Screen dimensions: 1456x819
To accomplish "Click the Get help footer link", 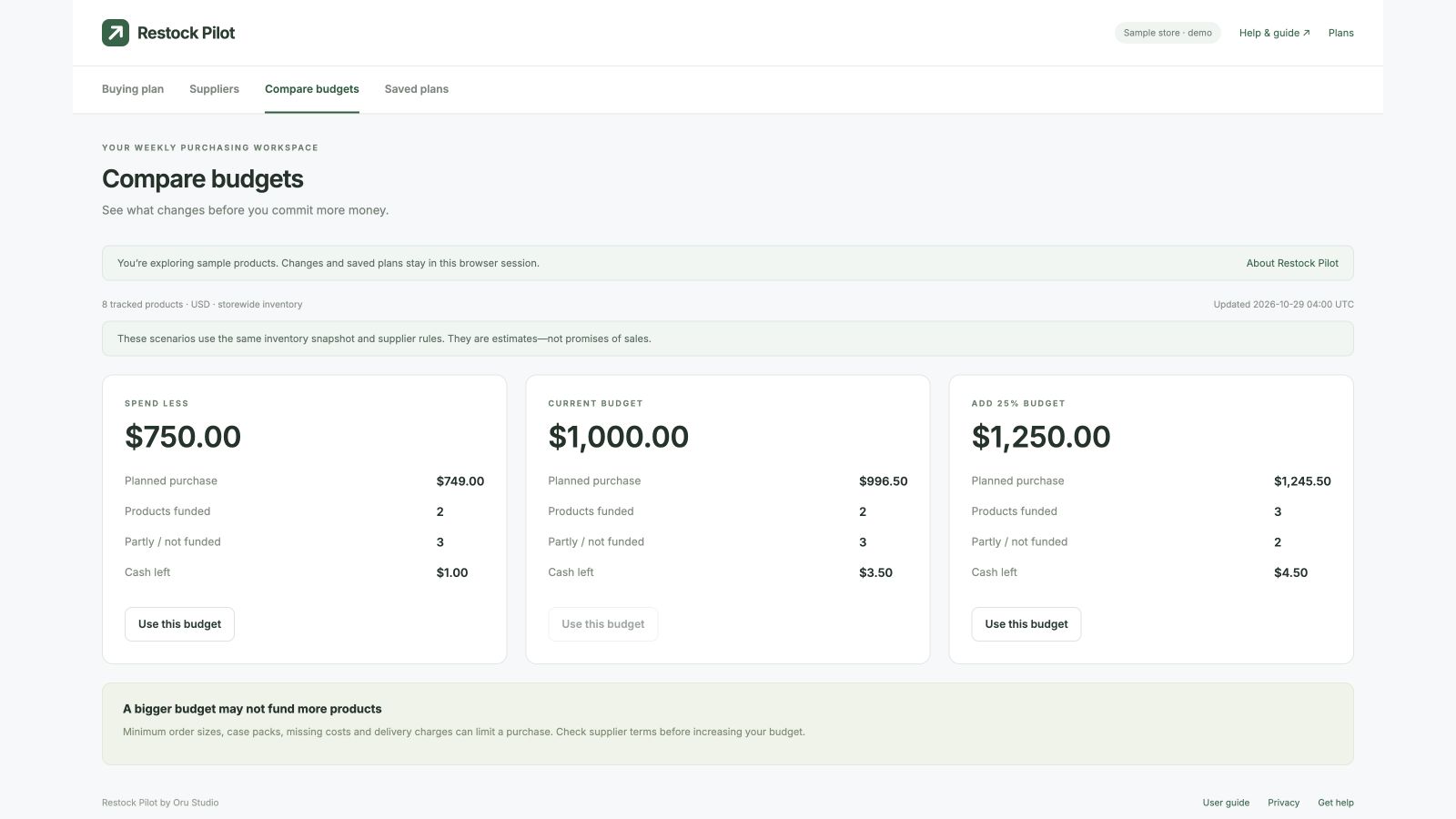I will coord(1336,803).
